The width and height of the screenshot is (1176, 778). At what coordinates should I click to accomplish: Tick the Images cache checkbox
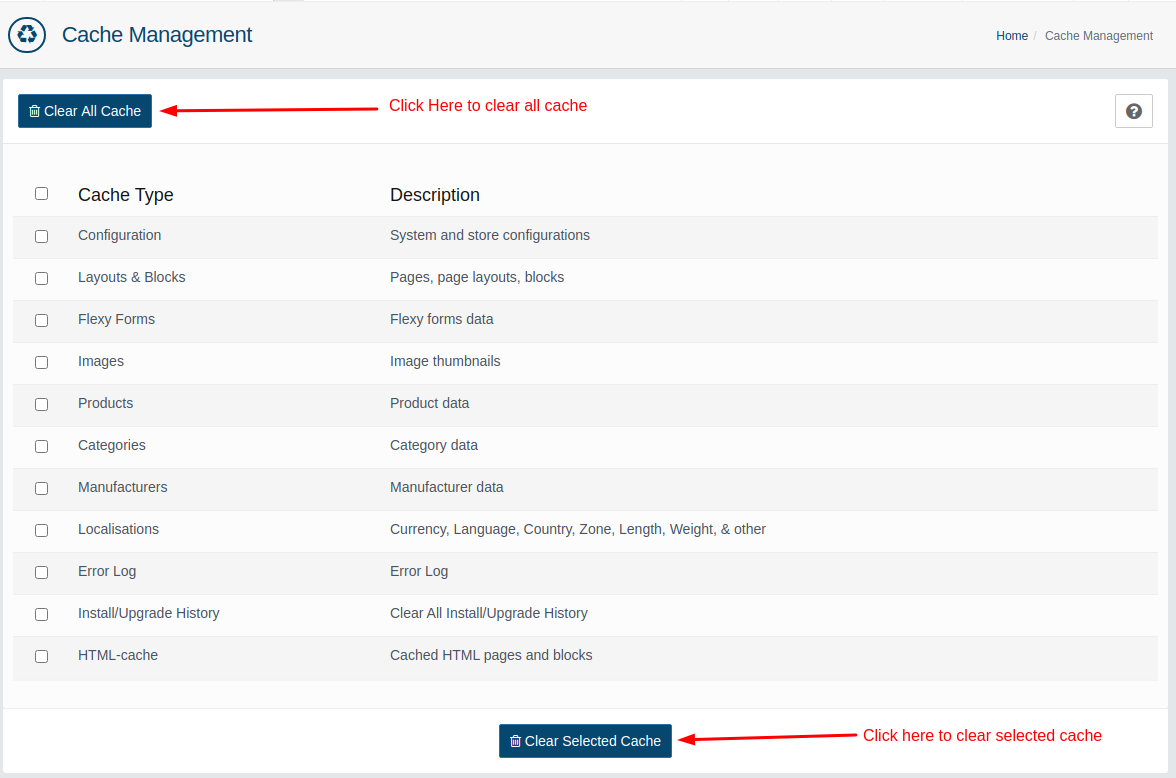pyautogui.click(x=41, y=363)
